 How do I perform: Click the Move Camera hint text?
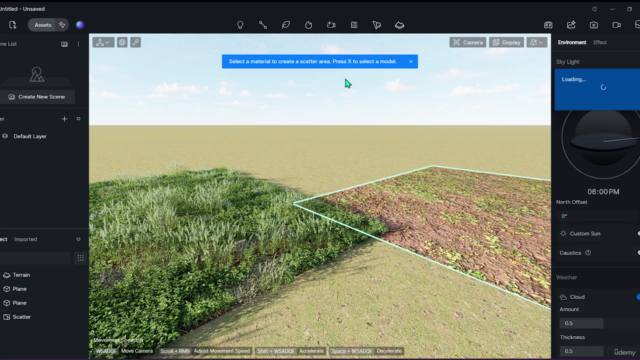coord(137,351)
